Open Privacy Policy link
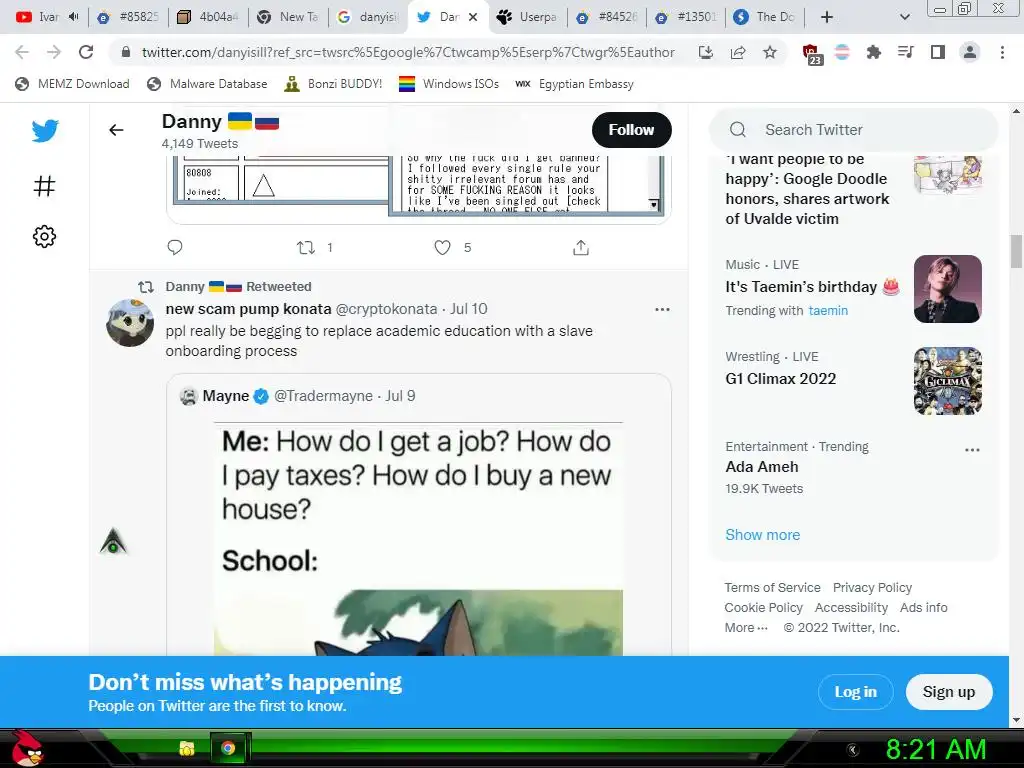Viewport: 1024px width, 768px height. [872, 588]
